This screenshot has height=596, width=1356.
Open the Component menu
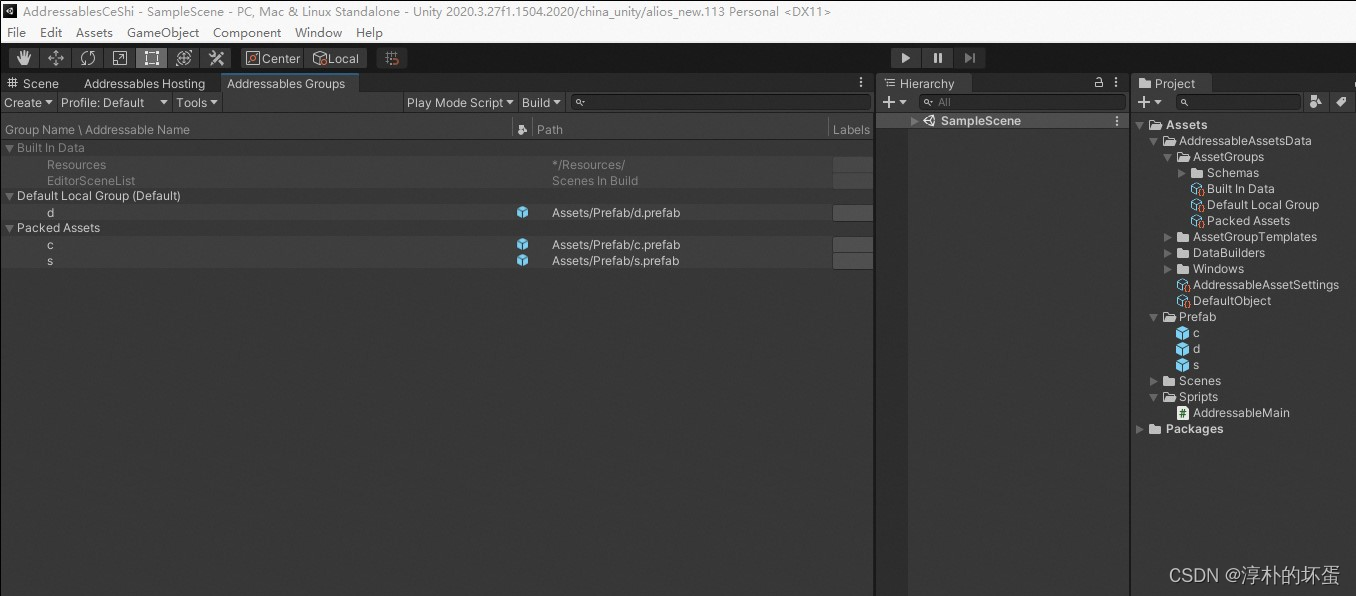(x=247, y=32)
